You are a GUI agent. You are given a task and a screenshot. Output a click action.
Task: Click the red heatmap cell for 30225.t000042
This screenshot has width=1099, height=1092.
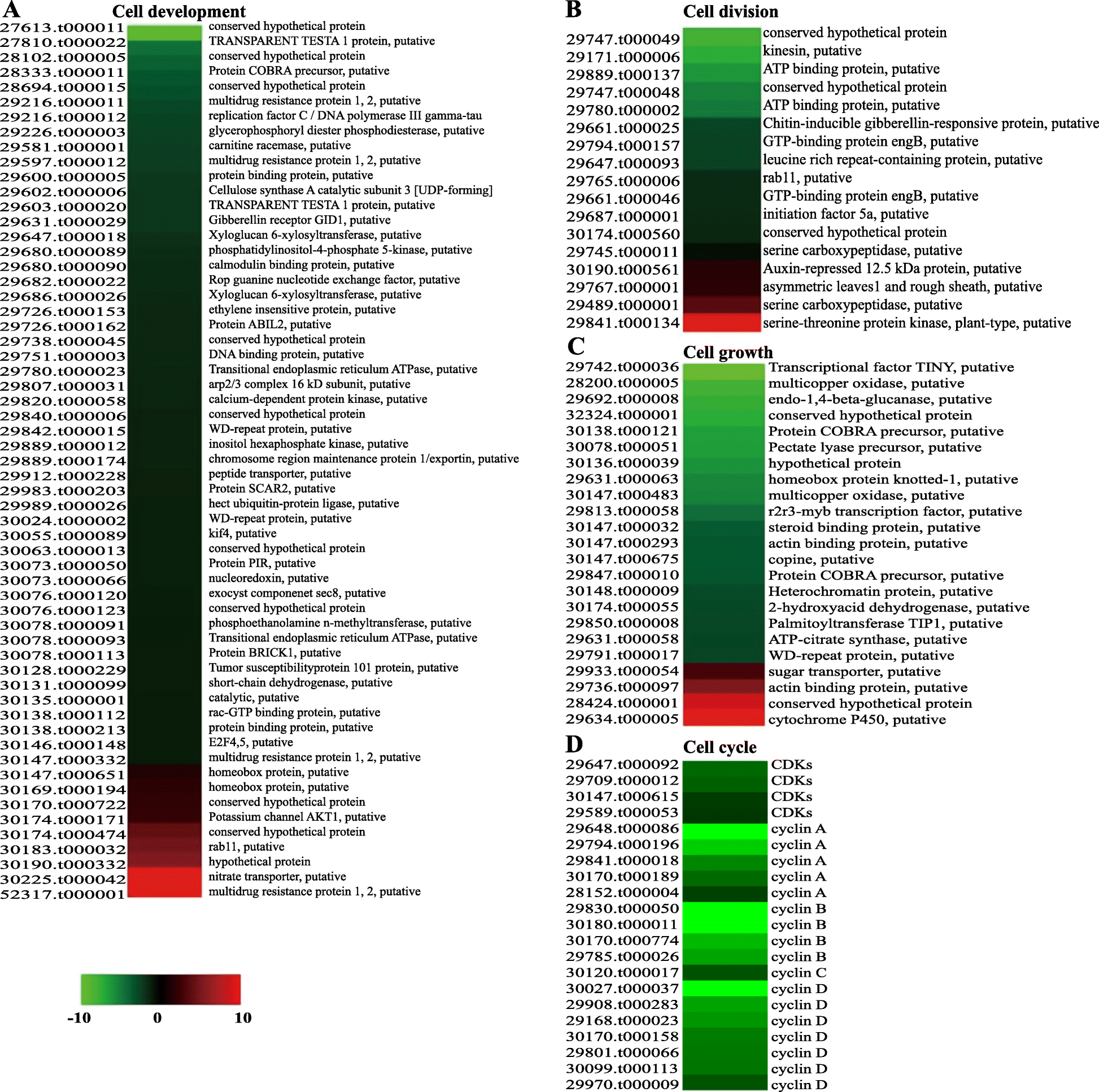(x=164, y=875)
